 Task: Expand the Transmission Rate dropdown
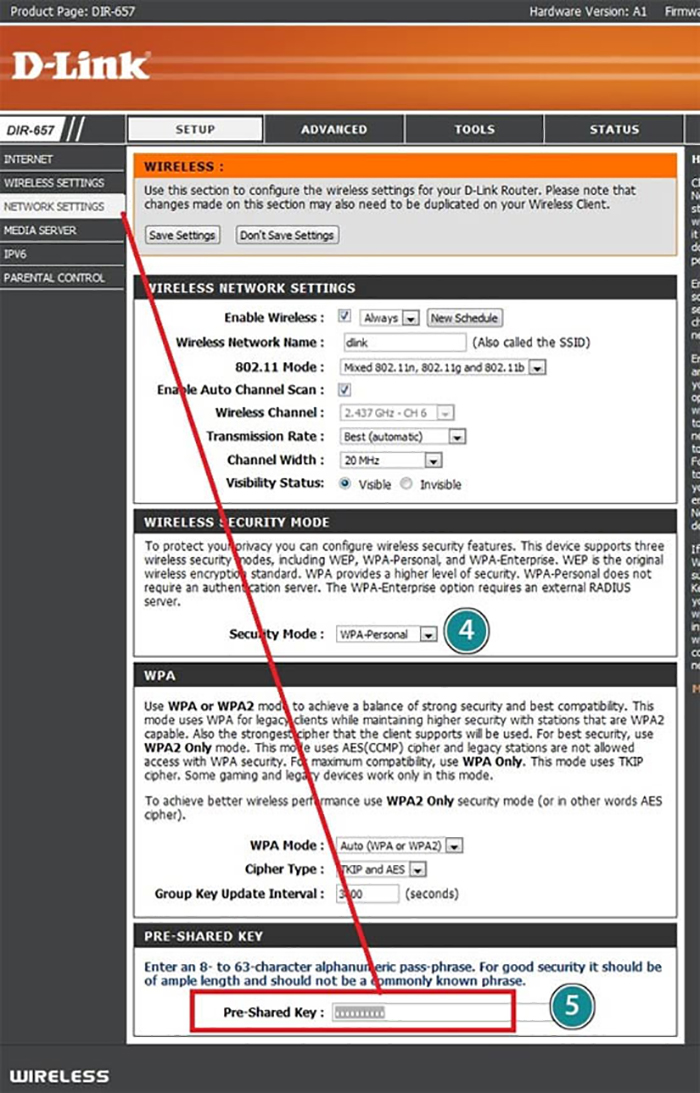click(x=403, y=437)
